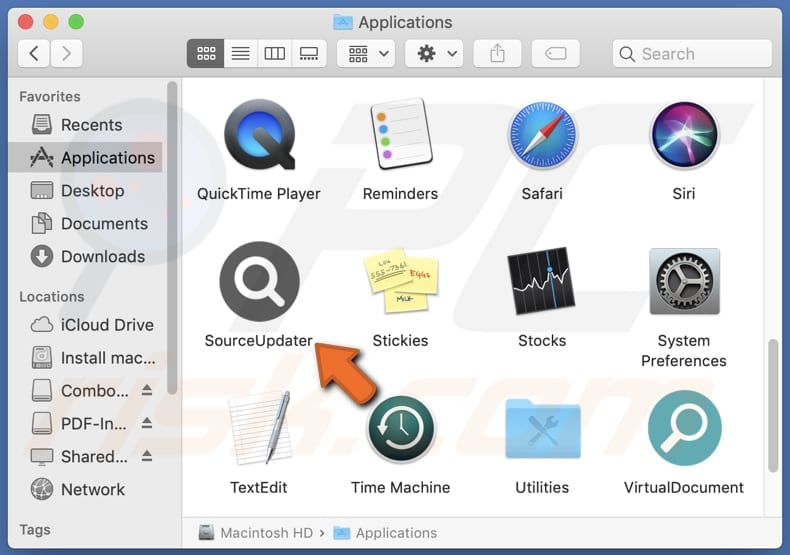Focus the Search field

tap(692, 53)
